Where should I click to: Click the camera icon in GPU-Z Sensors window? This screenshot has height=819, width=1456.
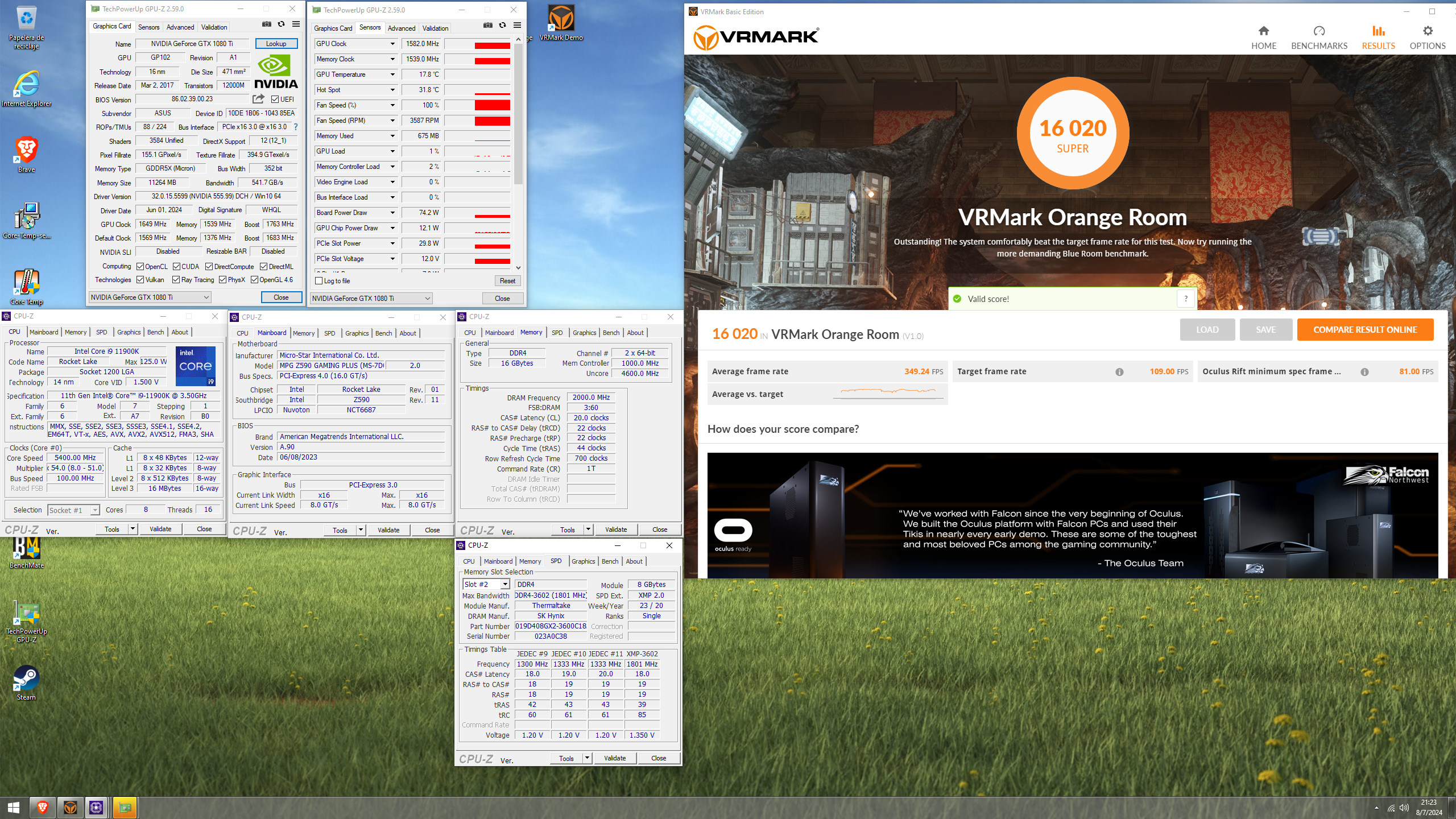(488, 26)
